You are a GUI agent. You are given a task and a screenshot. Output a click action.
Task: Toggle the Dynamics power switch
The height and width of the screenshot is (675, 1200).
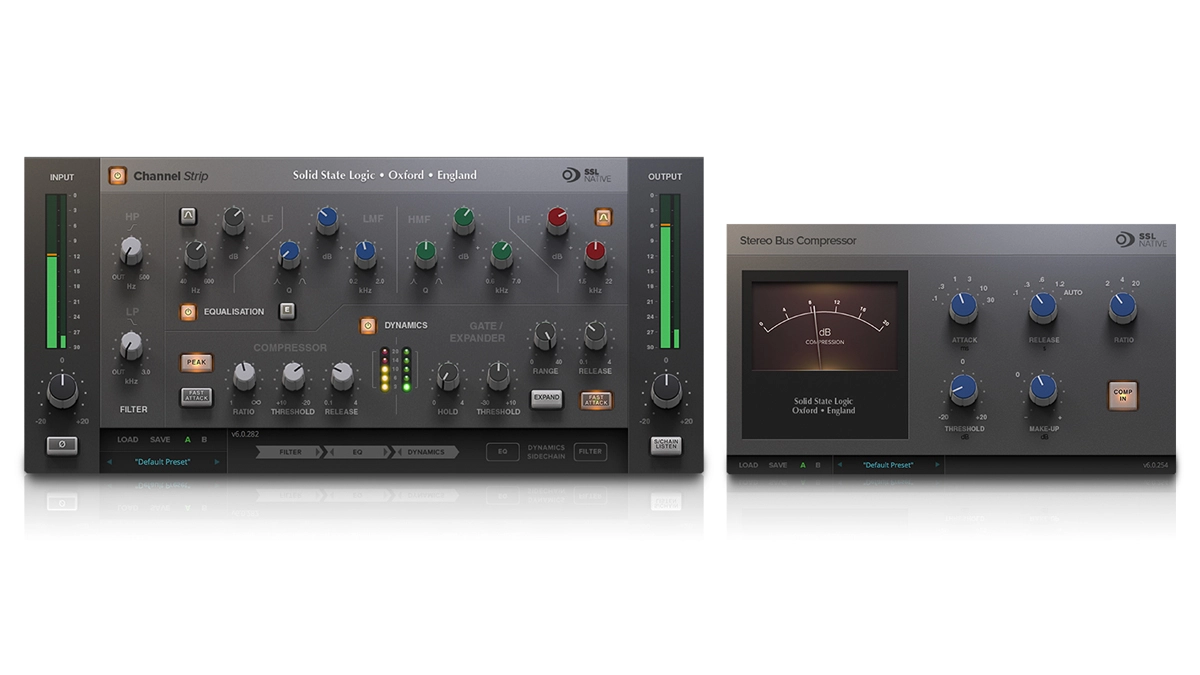coord(368,325)
